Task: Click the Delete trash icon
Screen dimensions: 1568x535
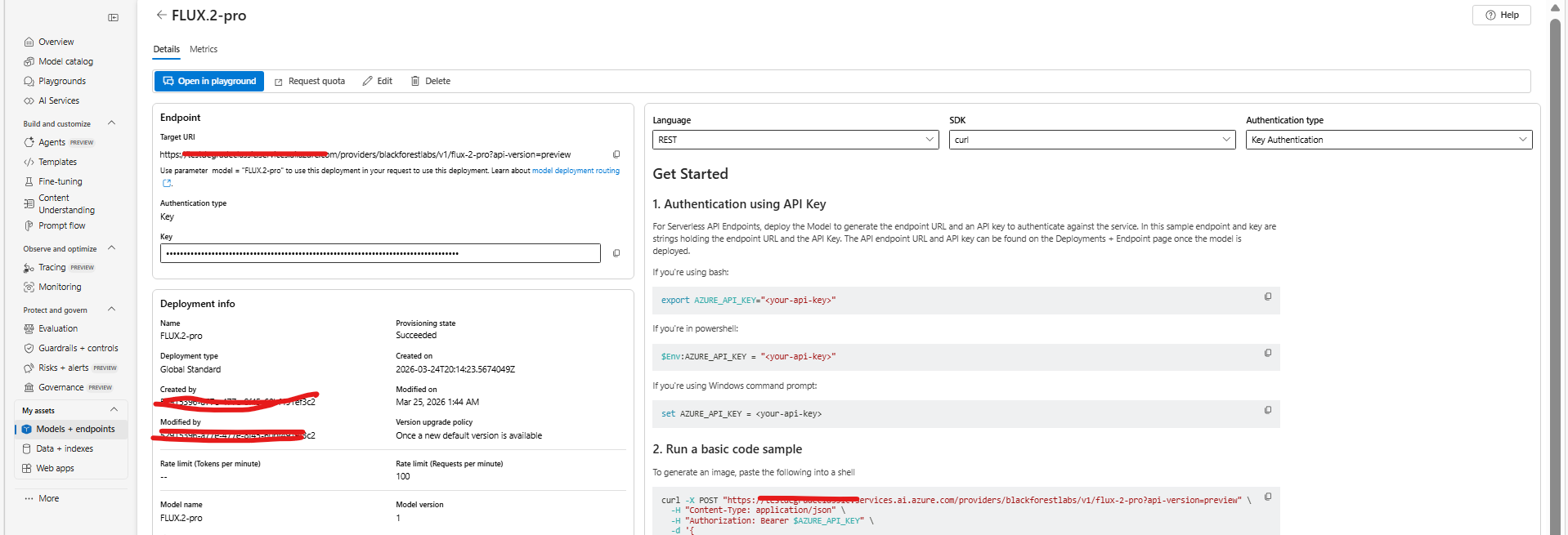Action: [x=415, y=81]
